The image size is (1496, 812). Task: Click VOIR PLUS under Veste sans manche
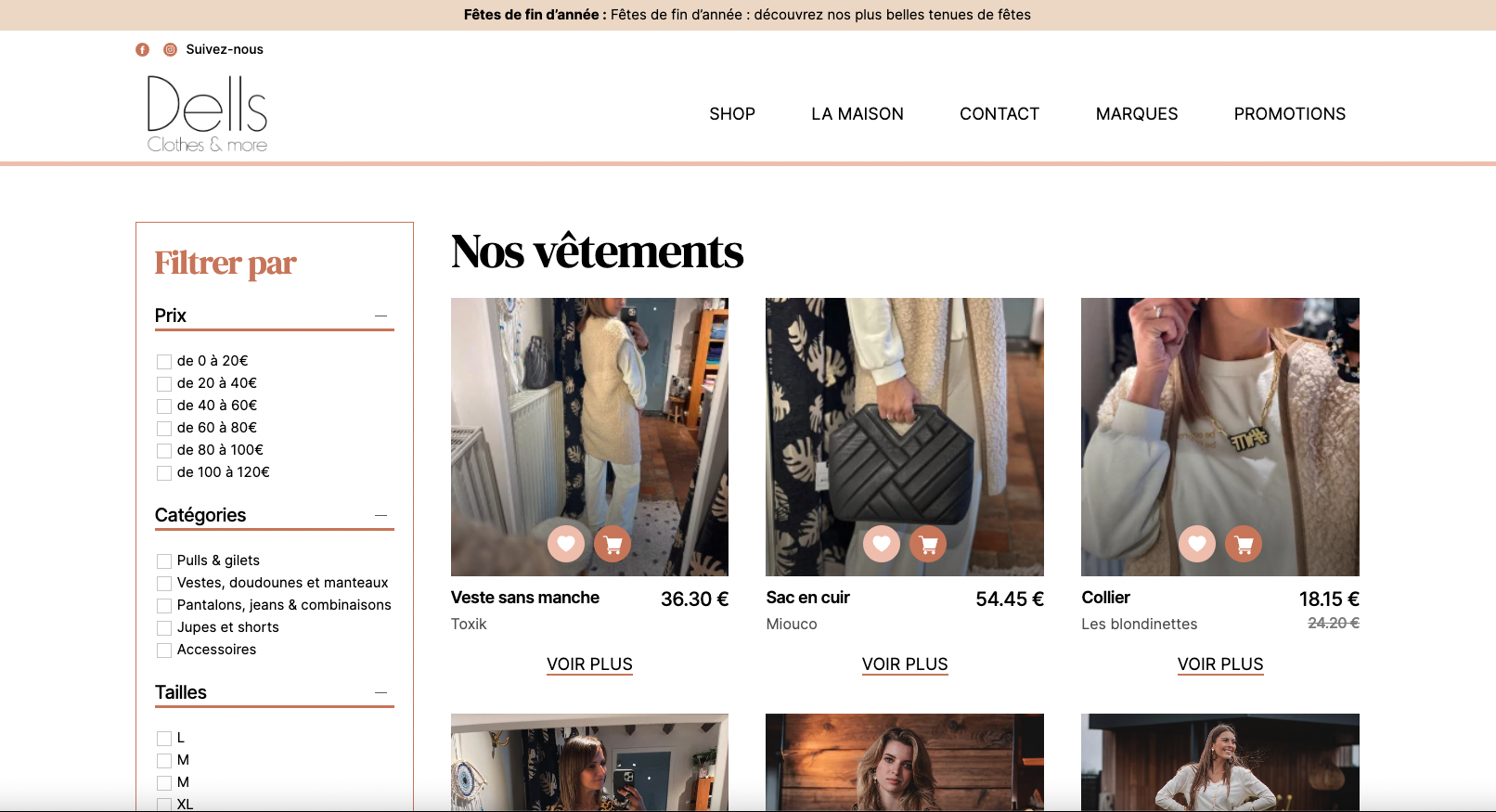[x=589, y=664]
